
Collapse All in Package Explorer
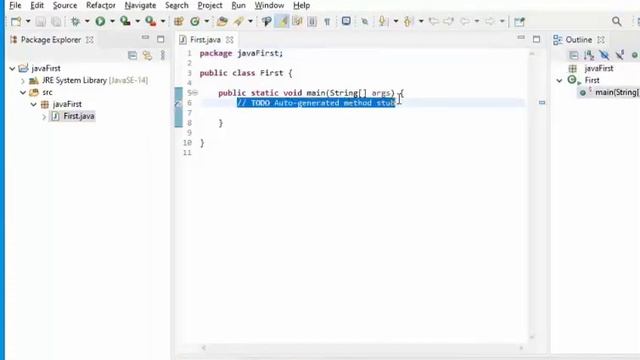(132, 55)
